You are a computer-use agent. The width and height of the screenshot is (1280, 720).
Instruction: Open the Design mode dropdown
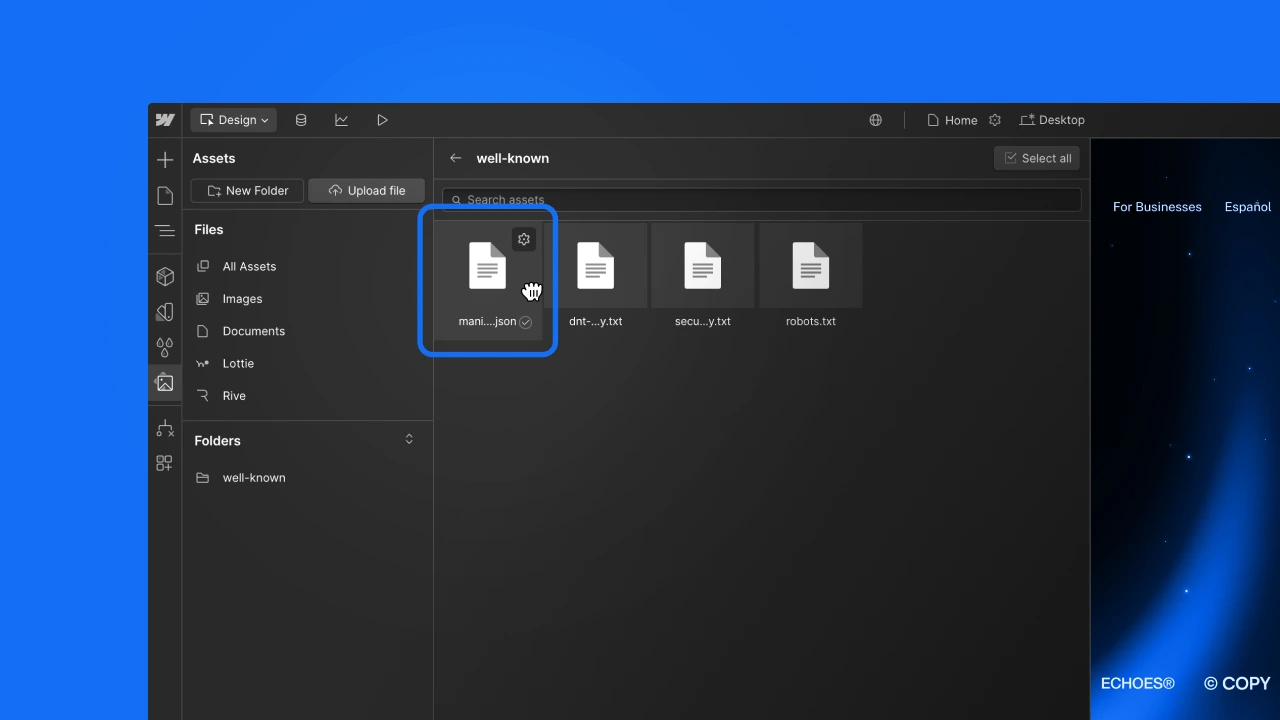pos(234,120)
